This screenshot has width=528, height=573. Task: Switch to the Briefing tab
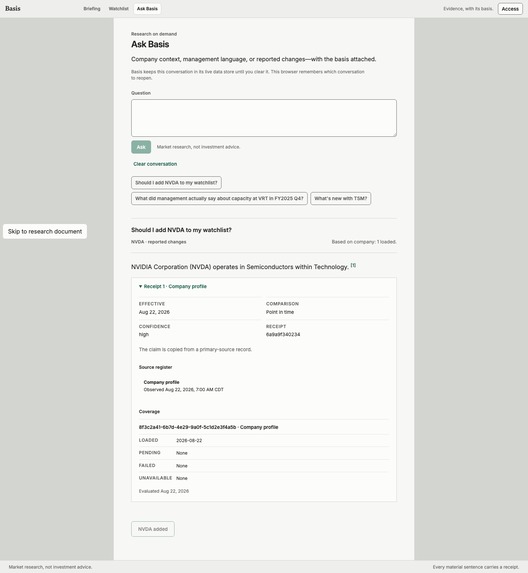point(92,8)
